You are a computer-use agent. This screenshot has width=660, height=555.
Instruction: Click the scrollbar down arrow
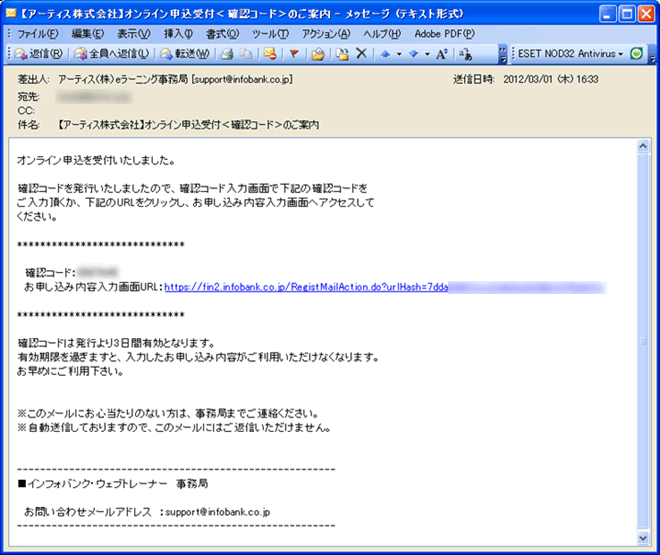tap(643, 538)
